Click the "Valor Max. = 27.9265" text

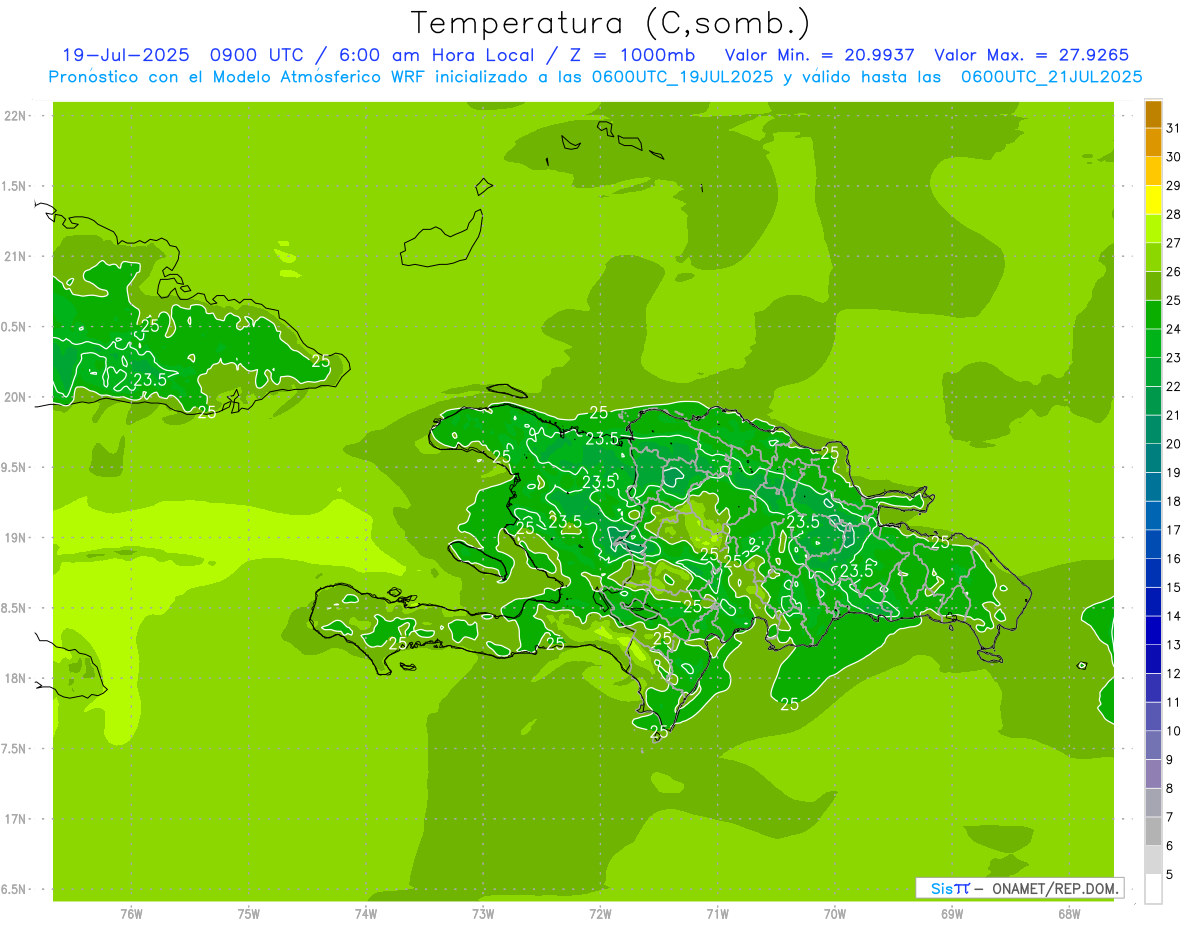click(1032, 55)
